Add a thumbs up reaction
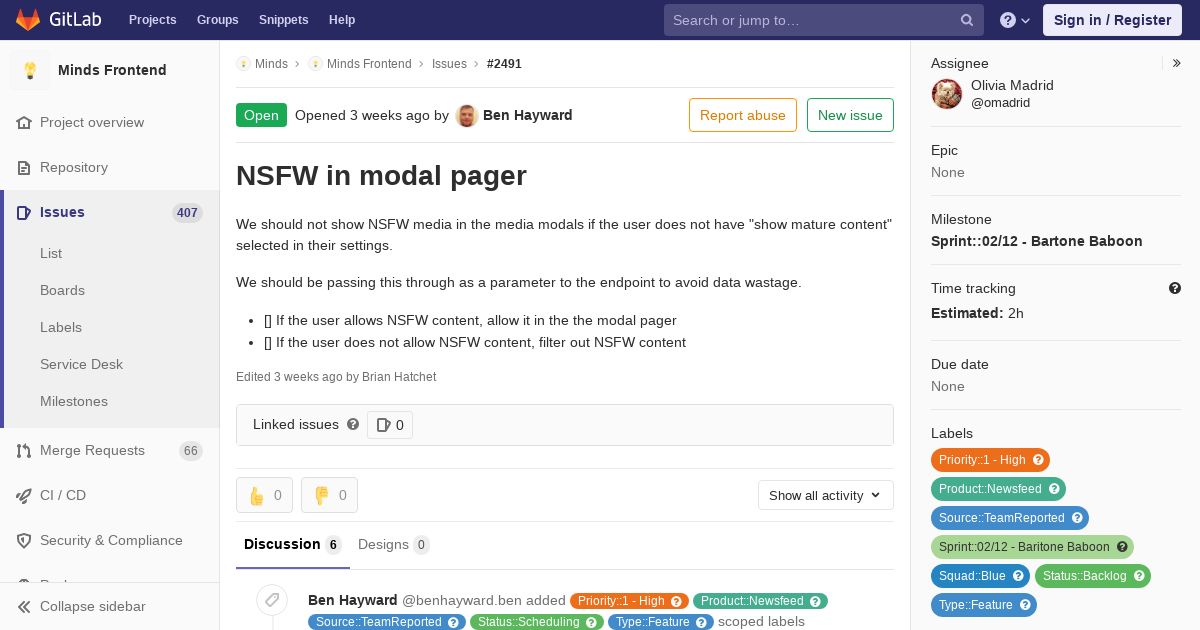The image size is (1200, 630). [x=264, y=495]
